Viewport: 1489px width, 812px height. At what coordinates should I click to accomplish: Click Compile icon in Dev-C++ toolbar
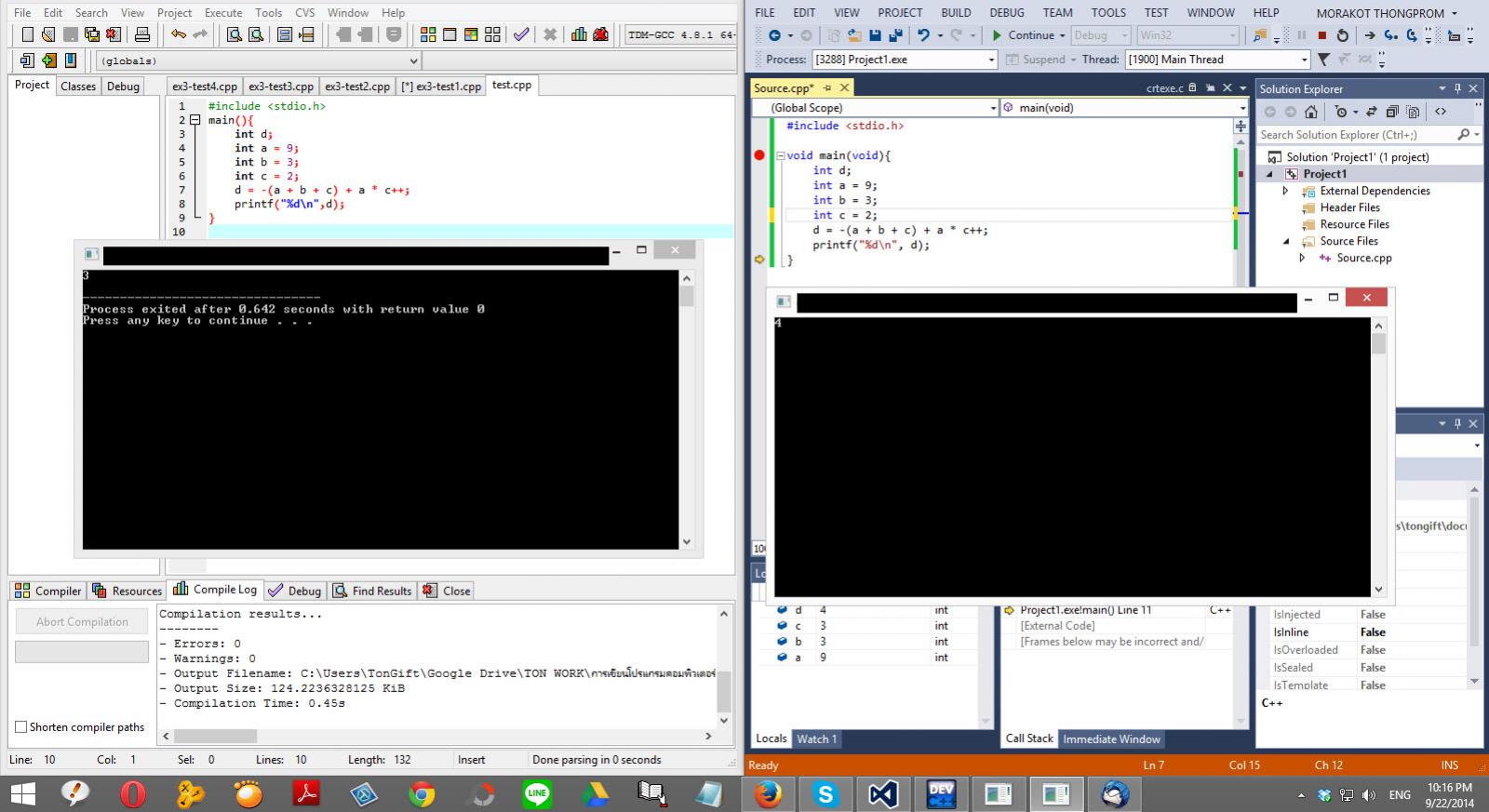[x=428, y=34]
